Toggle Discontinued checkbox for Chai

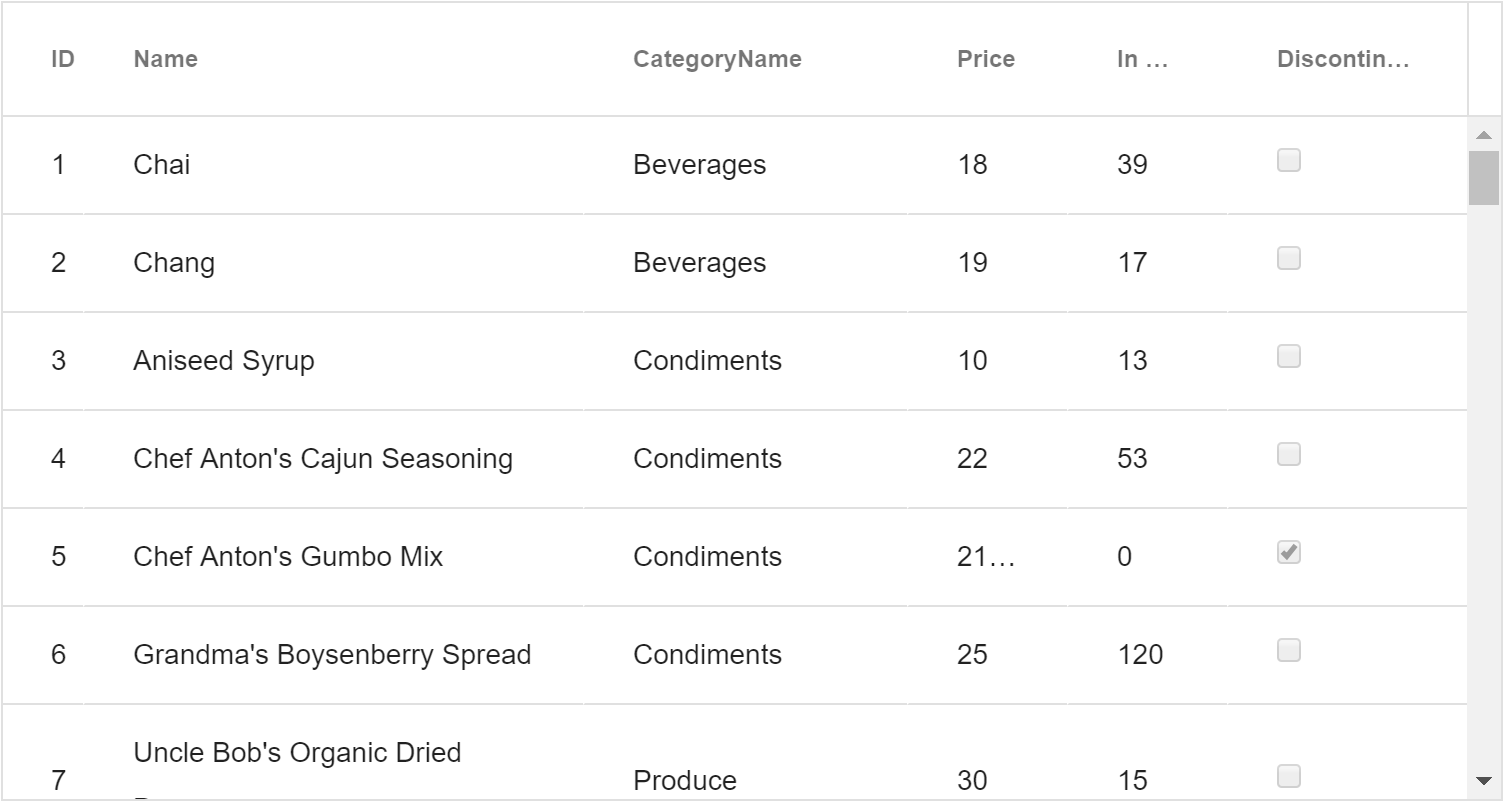coord(1289,161)
